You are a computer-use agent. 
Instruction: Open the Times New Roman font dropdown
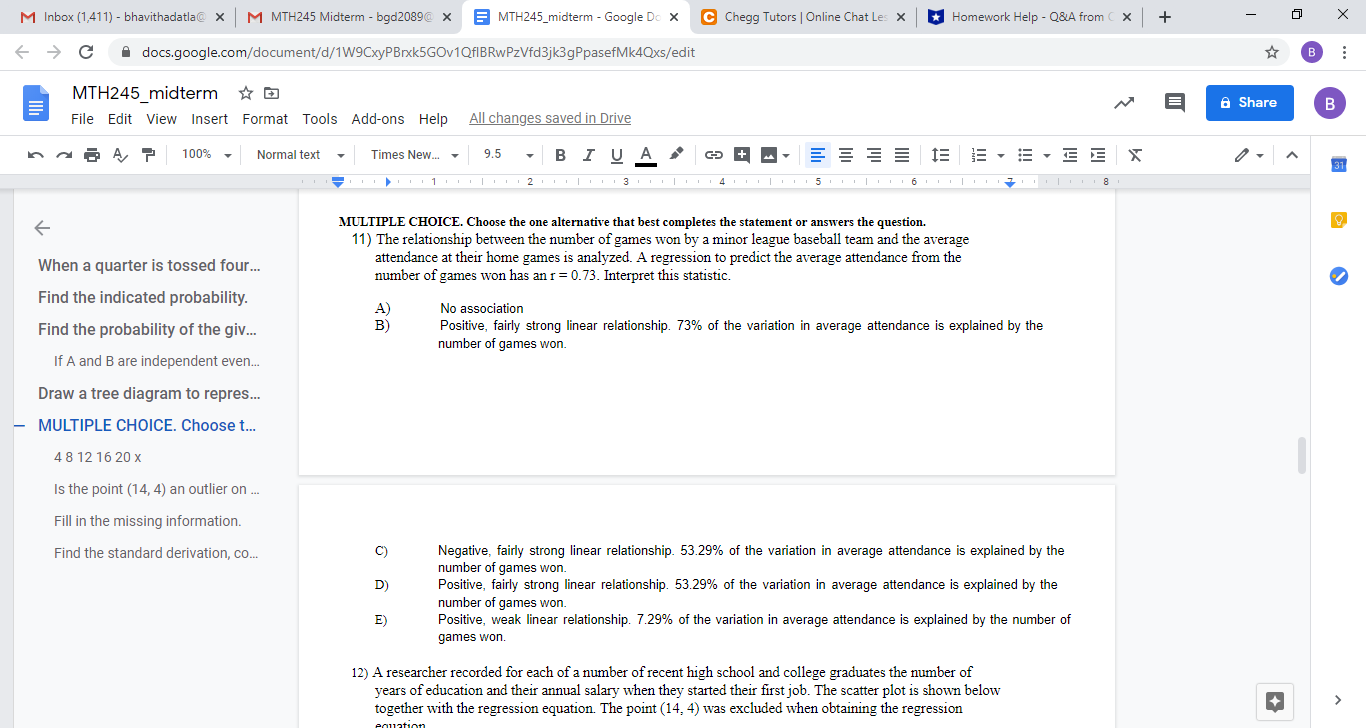[413, 155]
